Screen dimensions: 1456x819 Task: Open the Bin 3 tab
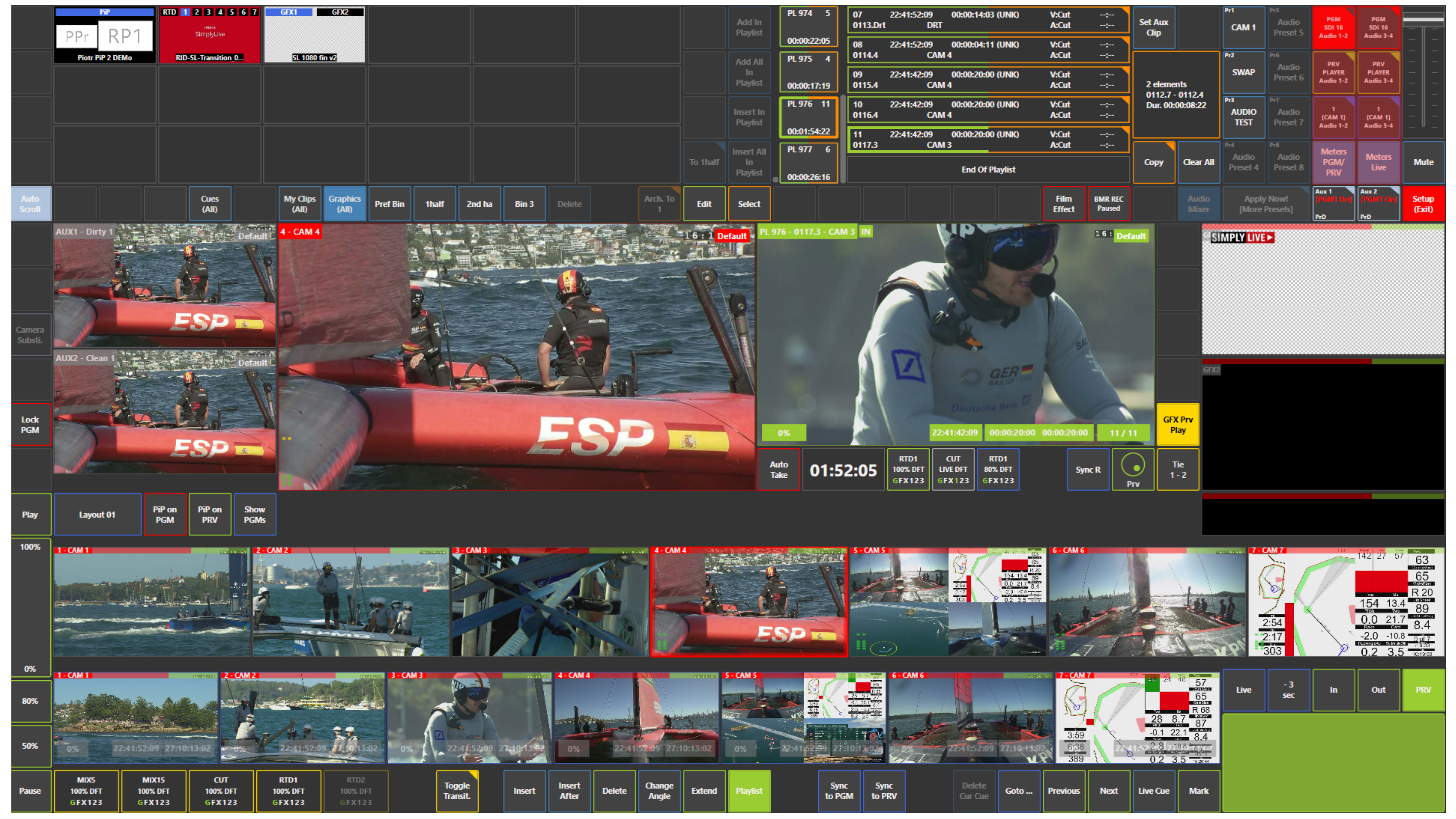(524, 204)
